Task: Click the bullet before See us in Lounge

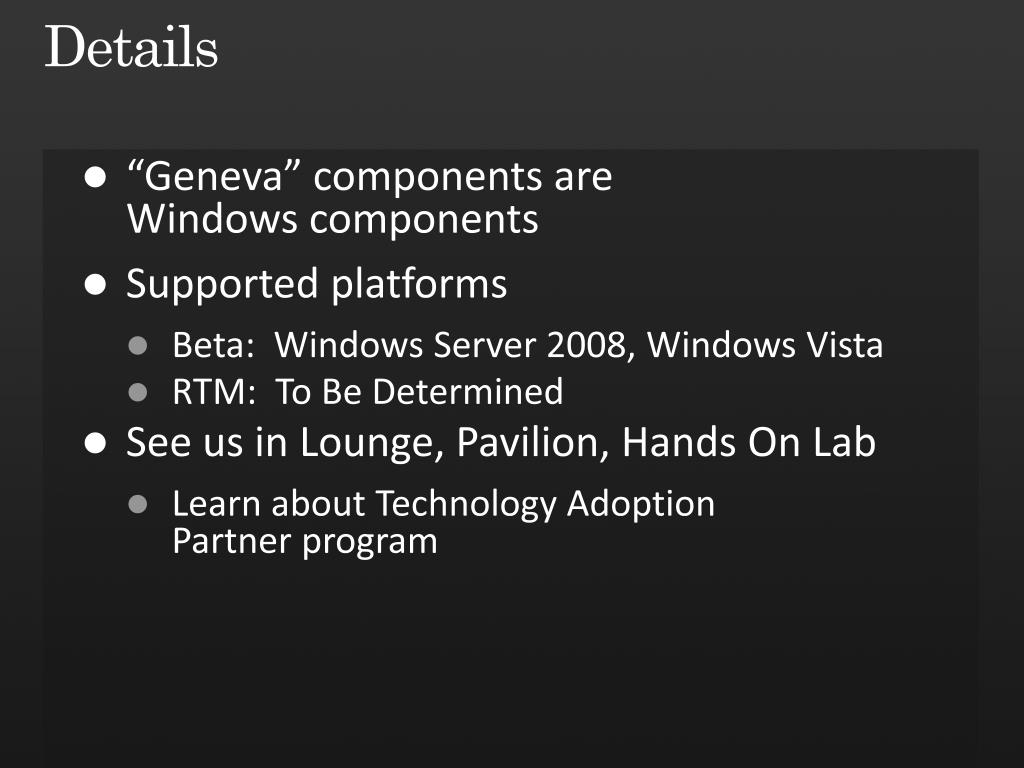Action: coord(95,443)
